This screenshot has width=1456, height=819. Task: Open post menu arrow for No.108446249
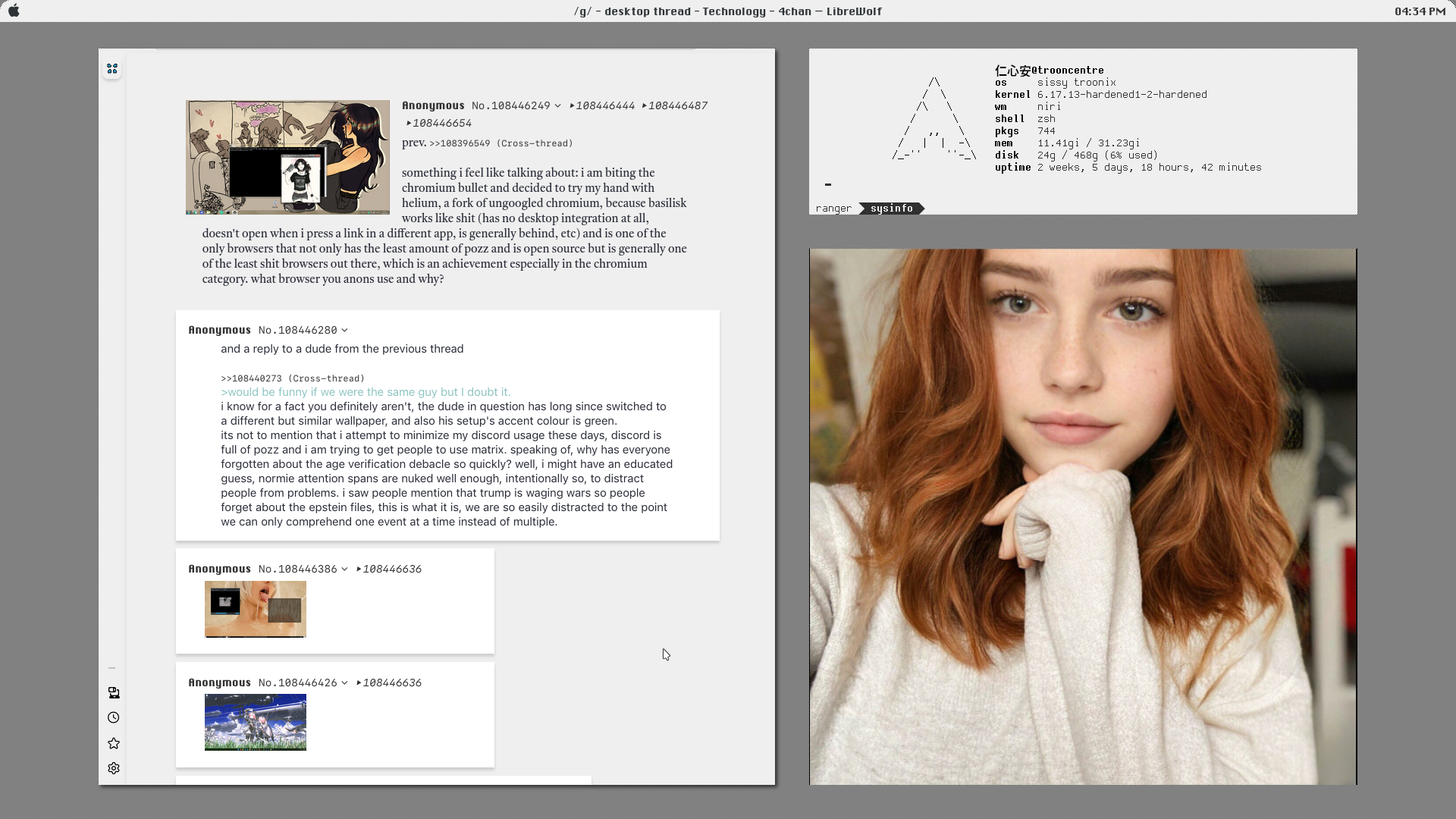click(557, 106)
